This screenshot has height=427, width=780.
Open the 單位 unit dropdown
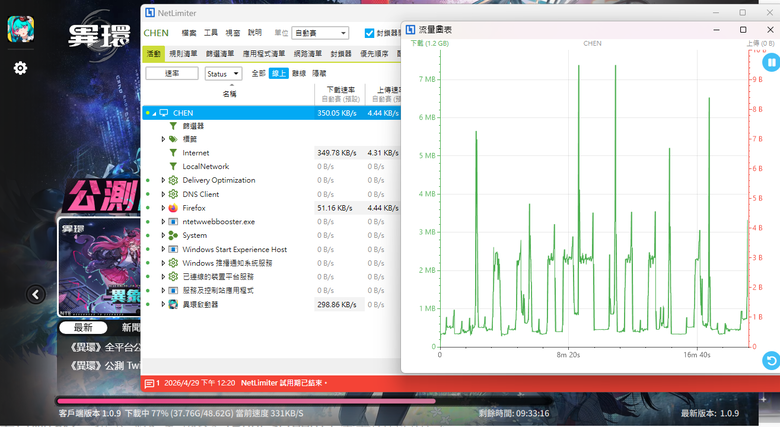click(x=320, y=33)
